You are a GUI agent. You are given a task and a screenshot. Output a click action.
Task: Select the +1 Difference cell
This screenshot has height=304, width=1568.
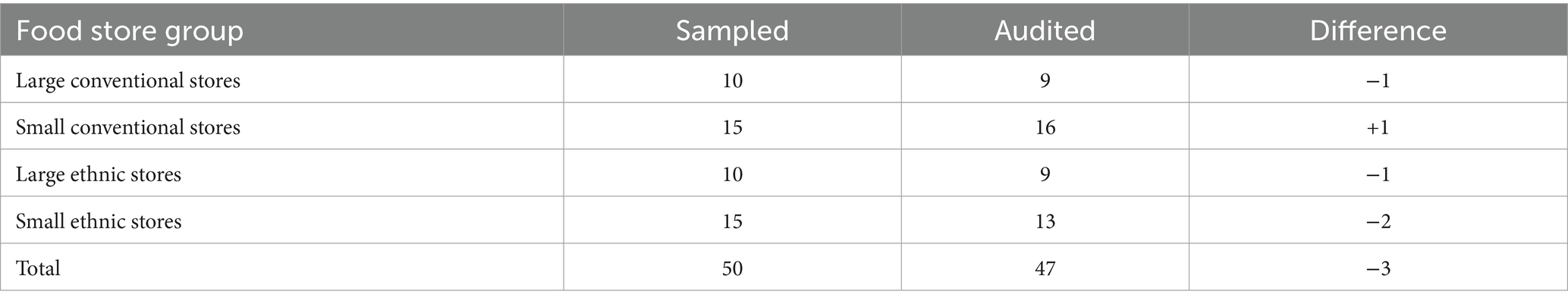(1378, 127)
